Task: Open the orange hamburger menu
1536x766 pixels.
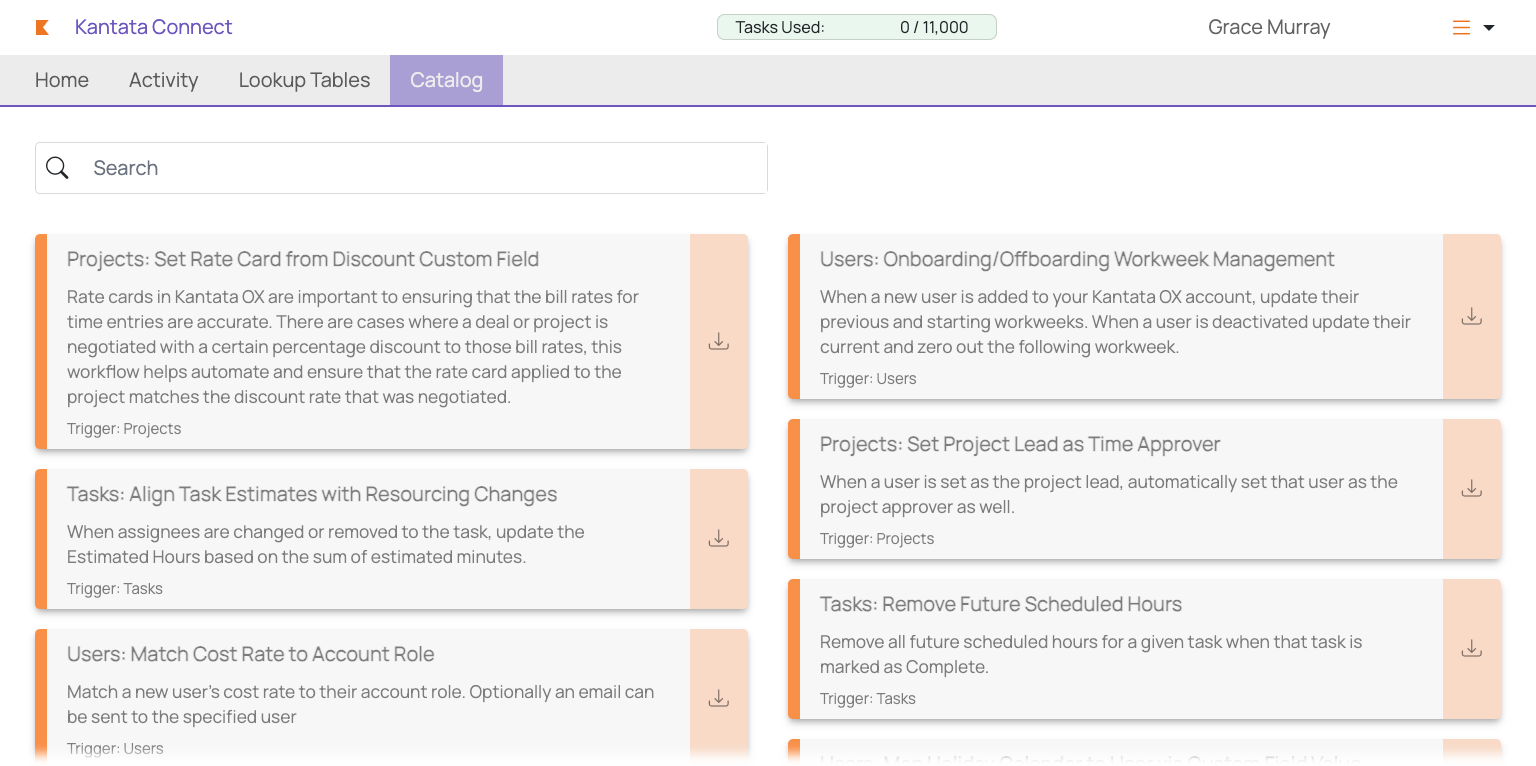Action: coord(1461,28)
